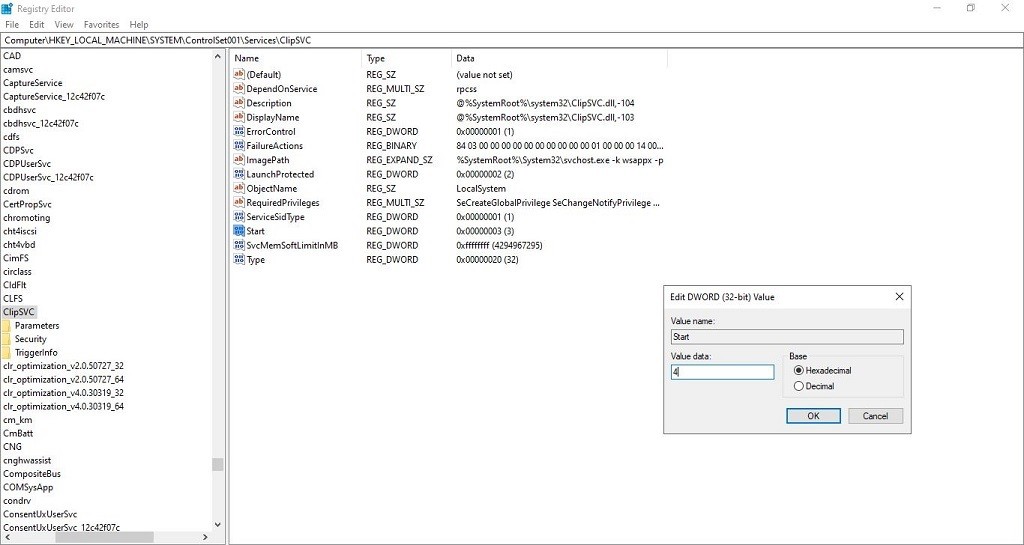1024x545 pixels.
Task: Select the clr_optimization_v4.0.30319_64 key
Action: point(63,406)
